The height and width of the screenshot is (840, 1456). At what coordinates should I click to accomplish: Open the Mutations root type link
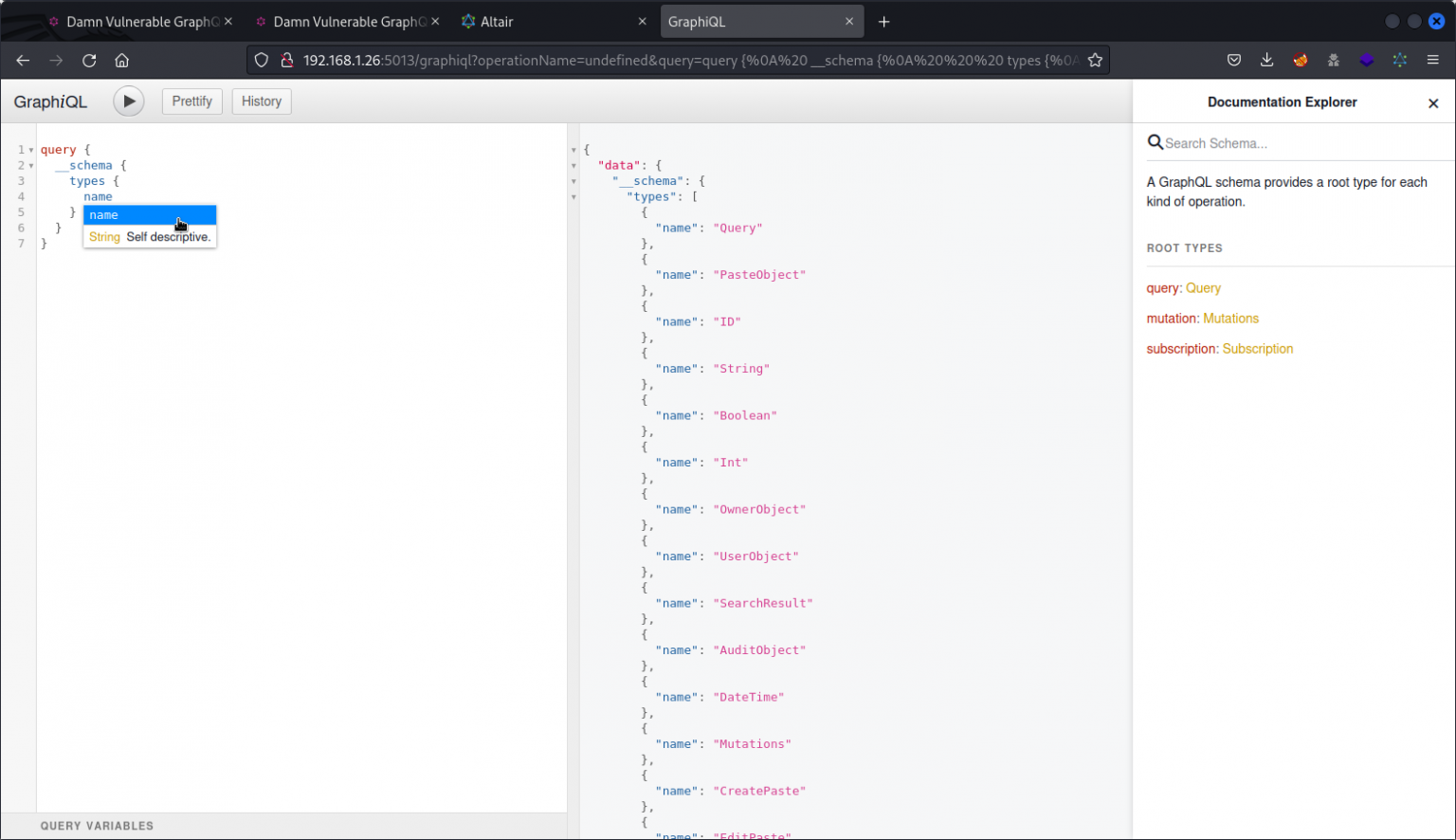[x=1230, y=319]
